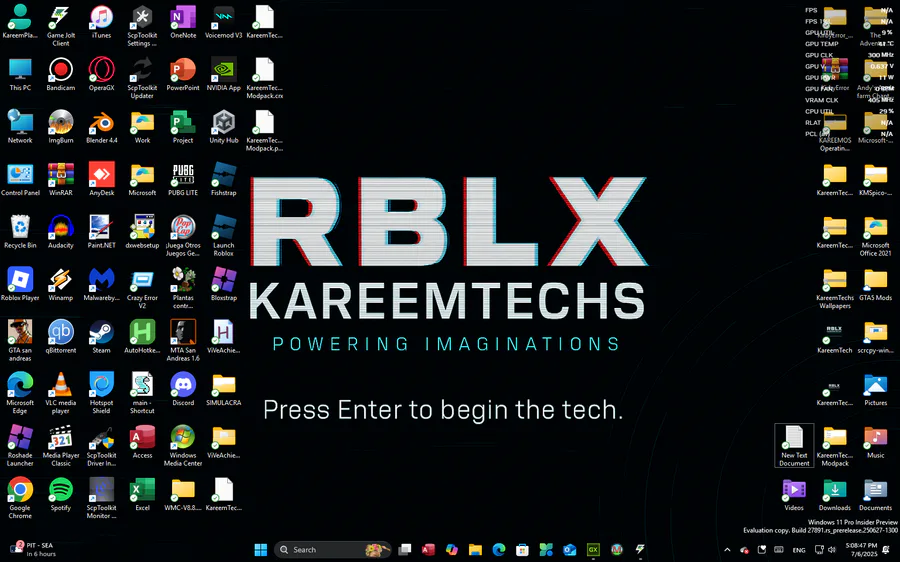Viewport: 900px width, 562px height.
Task: Launch PUBG LITE shortcut
Action: (183, 180)
